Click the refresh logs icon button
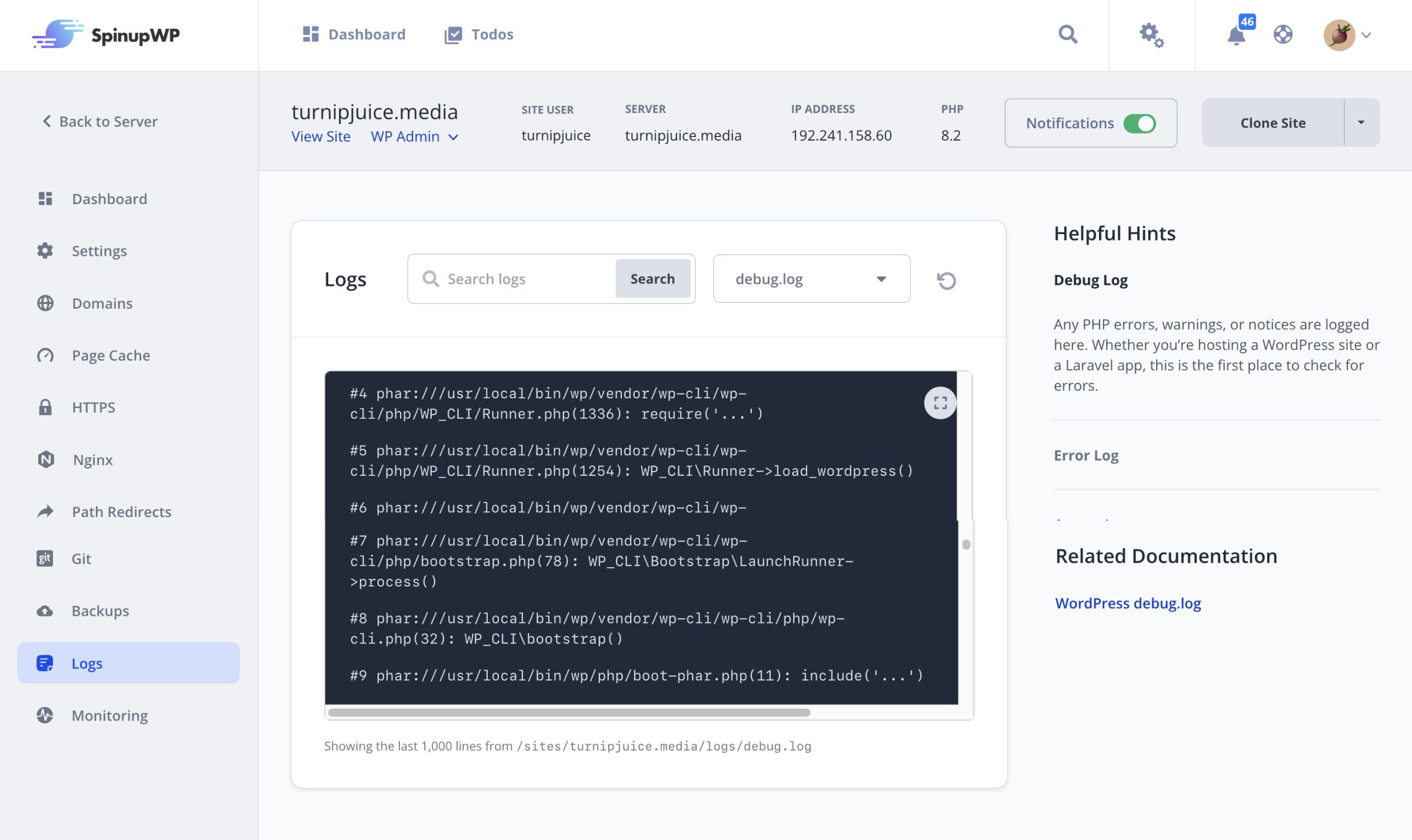The height and width of the screenshot is (840, 1412). [946, 279]
